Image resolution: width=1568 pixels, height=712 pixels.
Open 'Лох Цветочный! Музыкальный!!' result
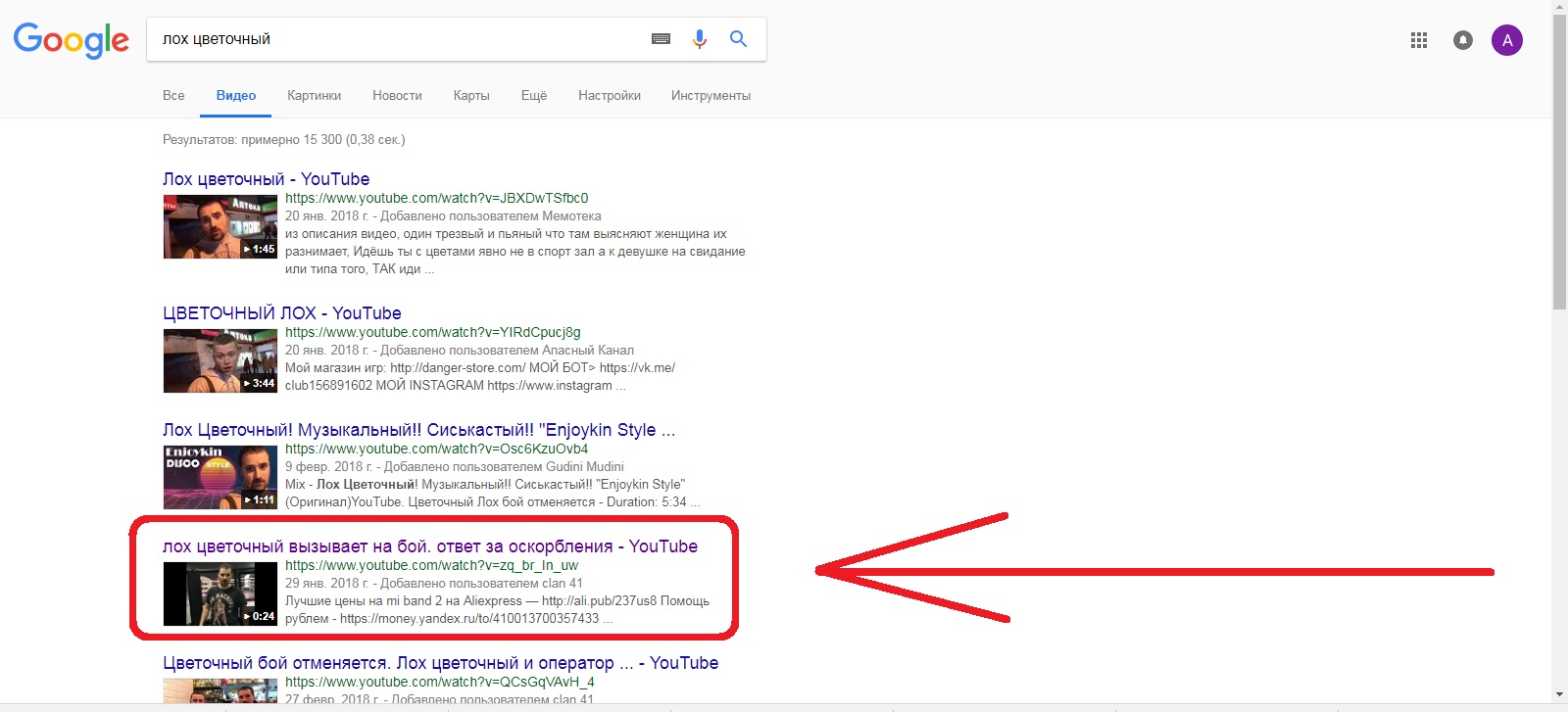[418, 430]
